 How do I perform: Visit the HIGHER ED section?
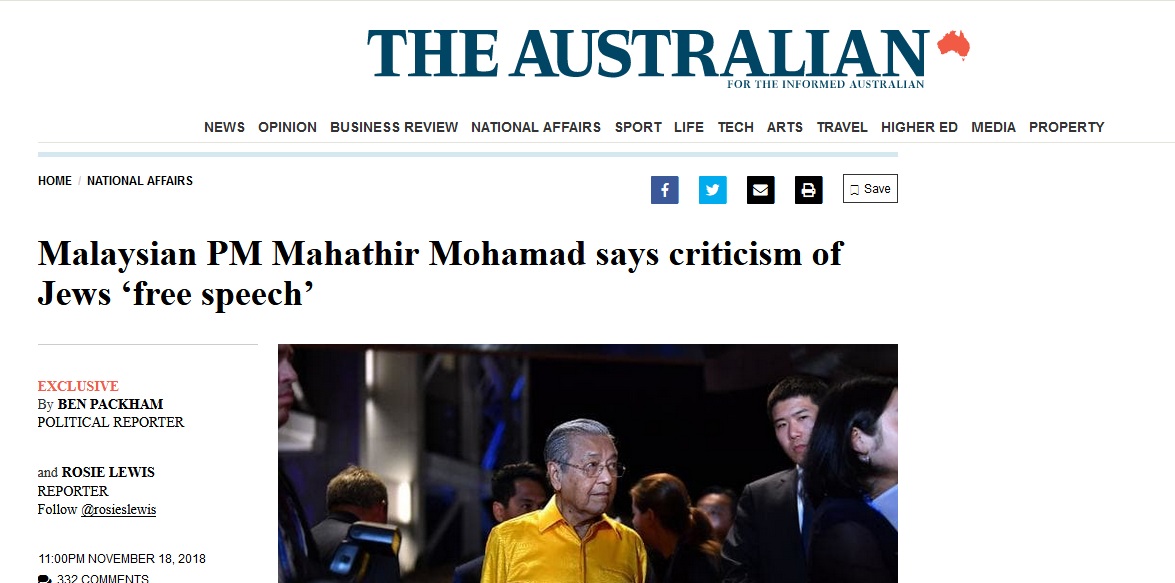click(x=919, y=127)
